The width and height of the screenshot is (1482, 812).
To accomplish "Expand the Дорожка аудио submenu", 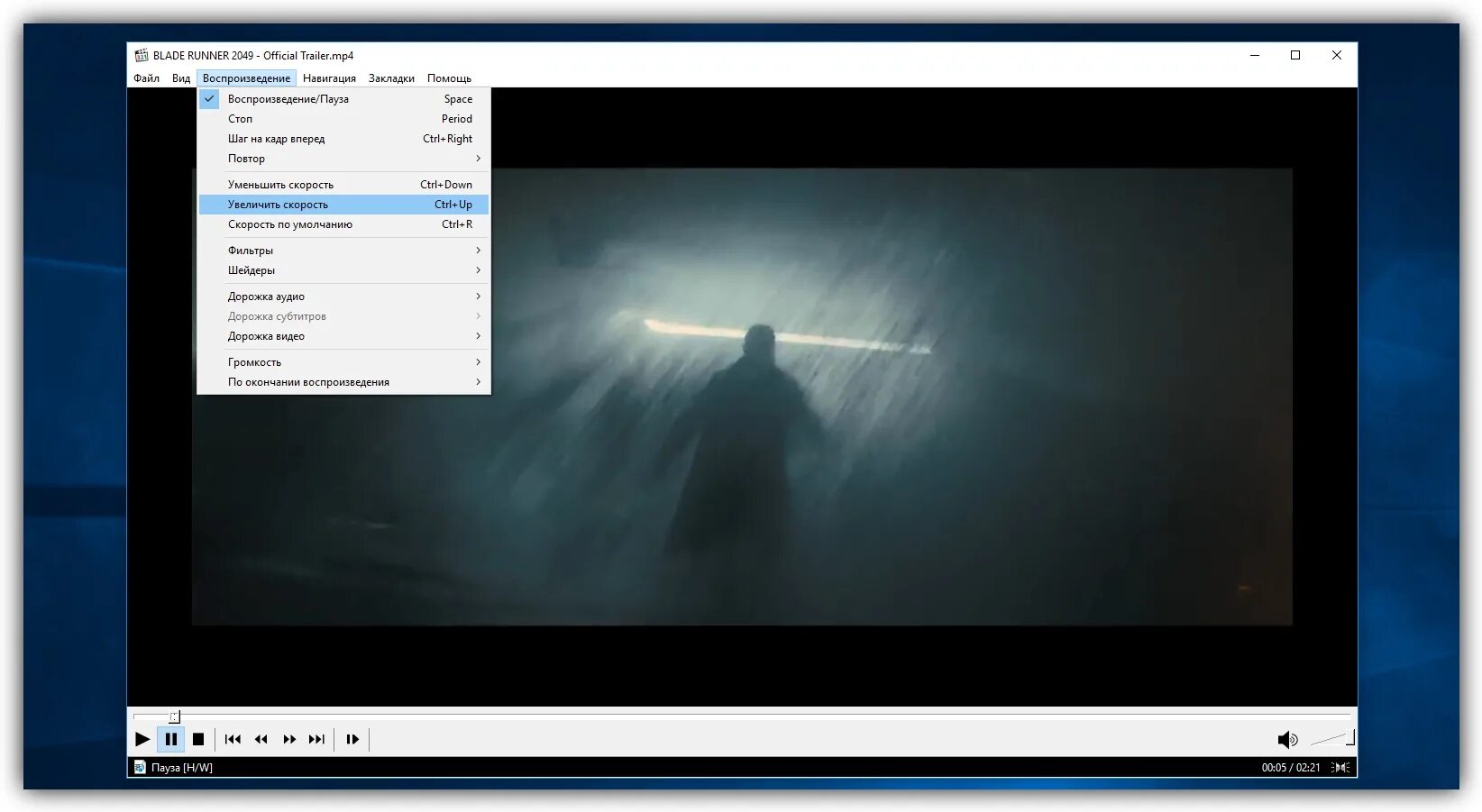I will coord(343,297).
